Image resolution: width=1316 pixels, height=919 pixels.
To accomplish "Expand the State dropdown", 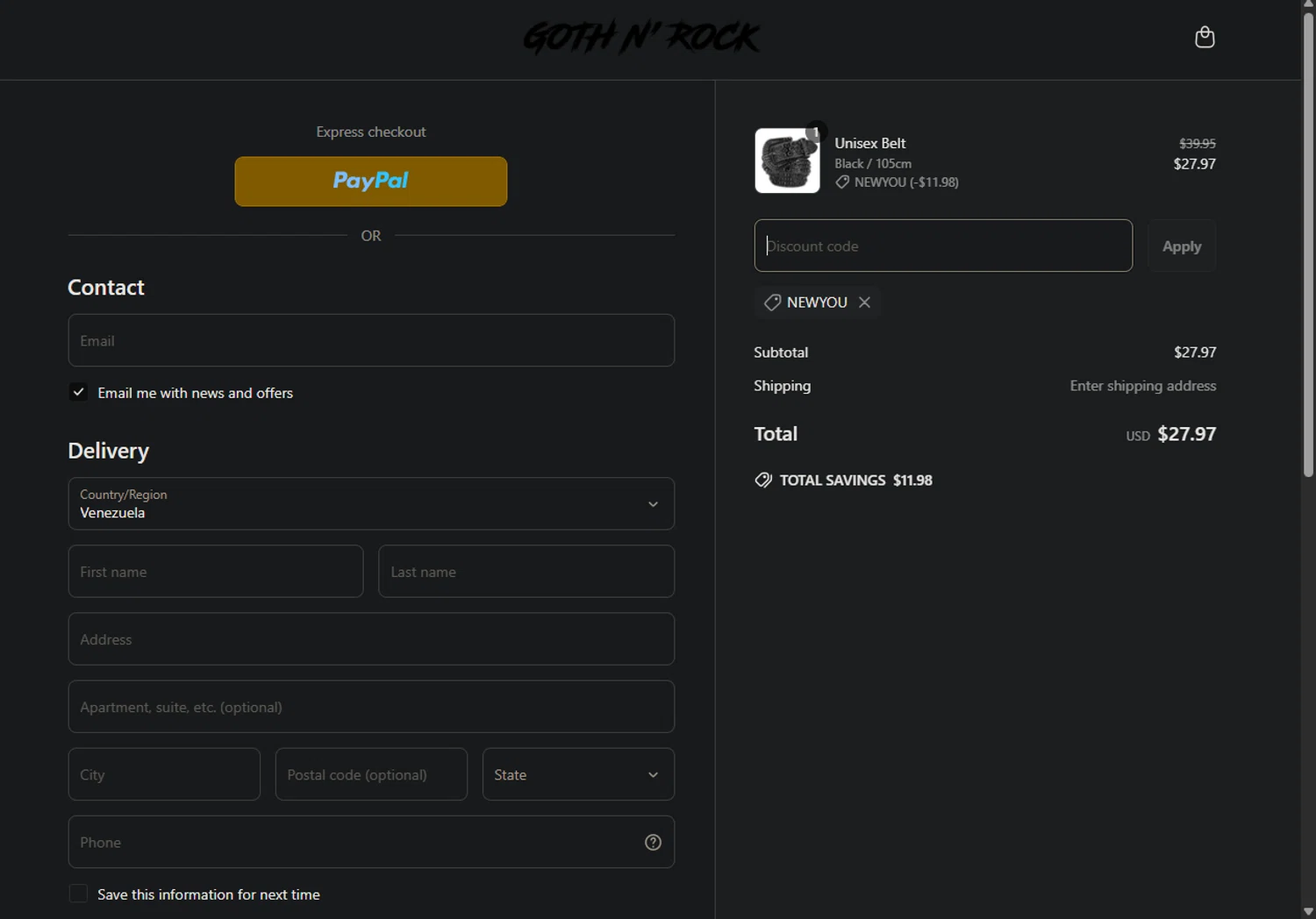I will coord(578,774).
